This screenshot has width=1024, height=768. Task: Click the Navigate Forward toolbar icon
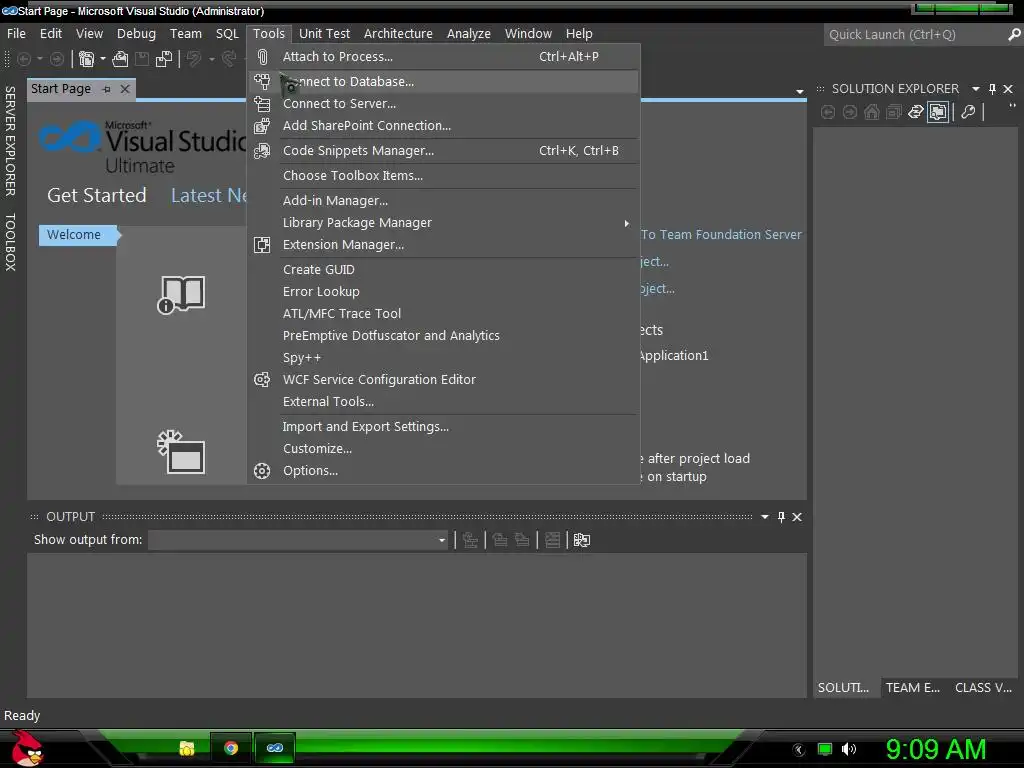pos(57,59)
